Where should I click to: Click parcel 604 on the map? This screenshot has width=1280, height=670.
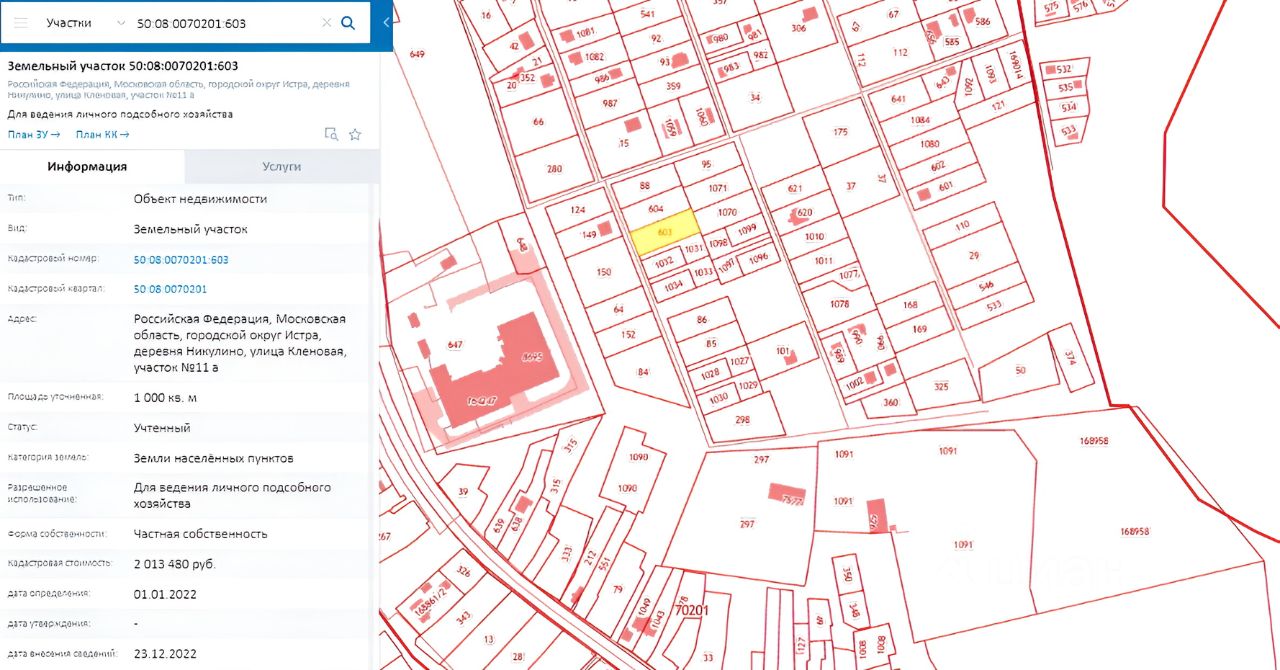655,206
